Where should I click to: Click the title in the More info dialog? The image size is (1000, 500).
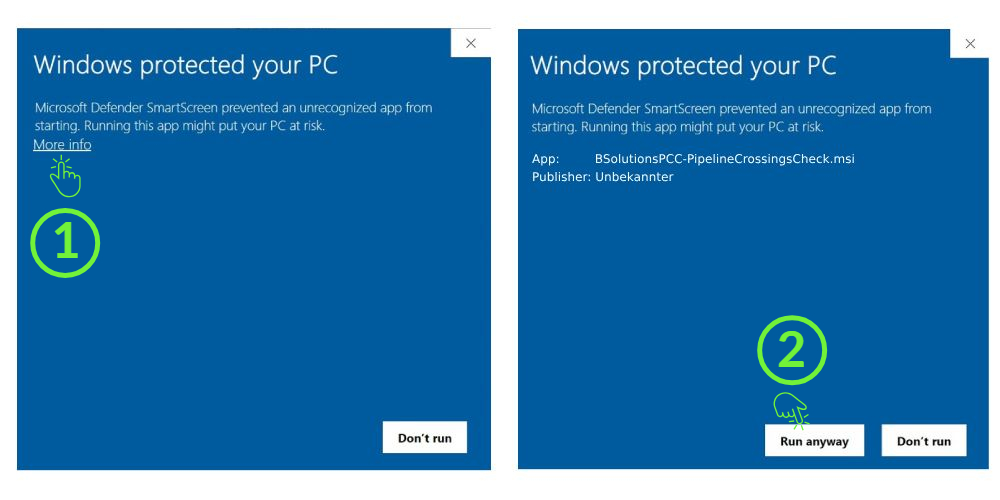[x=186, y=66]
